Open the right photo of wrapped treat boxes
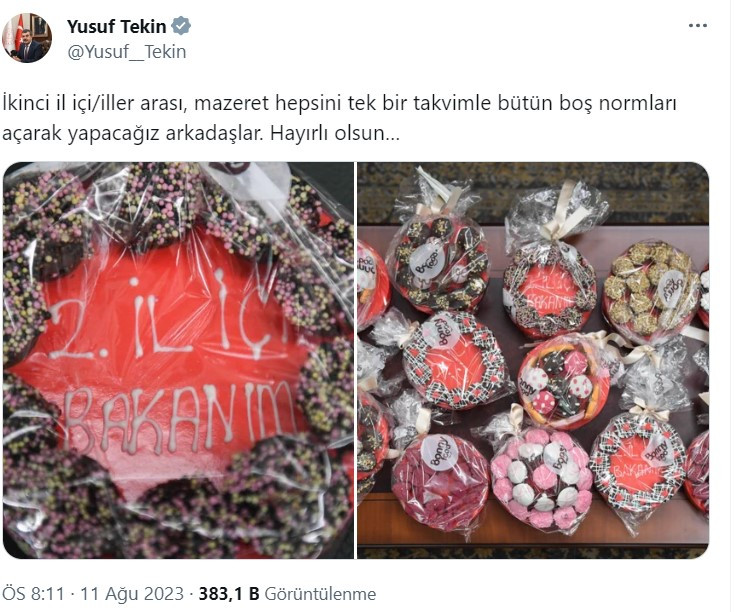The width and height of the screenshot is (743, 612). click(x=533, y=360)
